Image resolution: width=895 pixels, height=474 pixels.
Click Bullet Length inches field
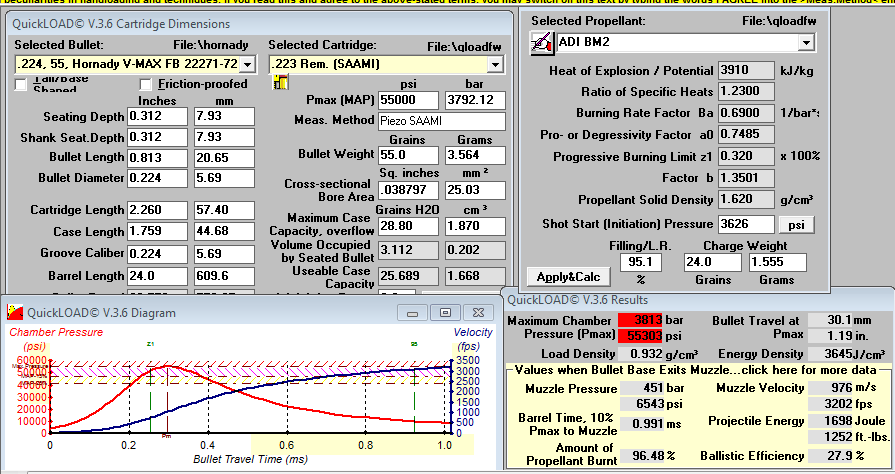(x=158, y=158)
